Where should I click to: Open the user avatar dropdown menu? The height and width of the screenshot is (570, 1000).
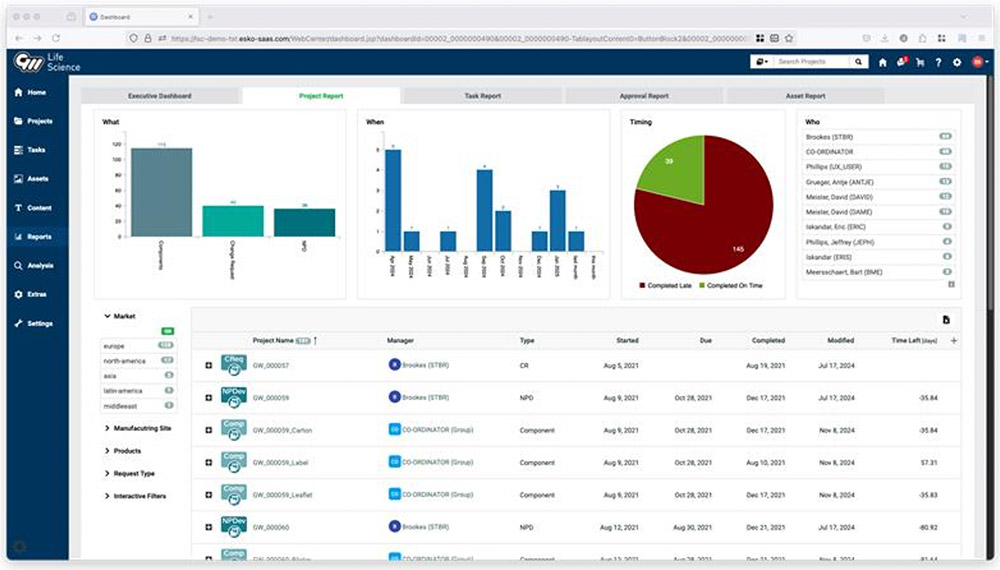point(979,62)
